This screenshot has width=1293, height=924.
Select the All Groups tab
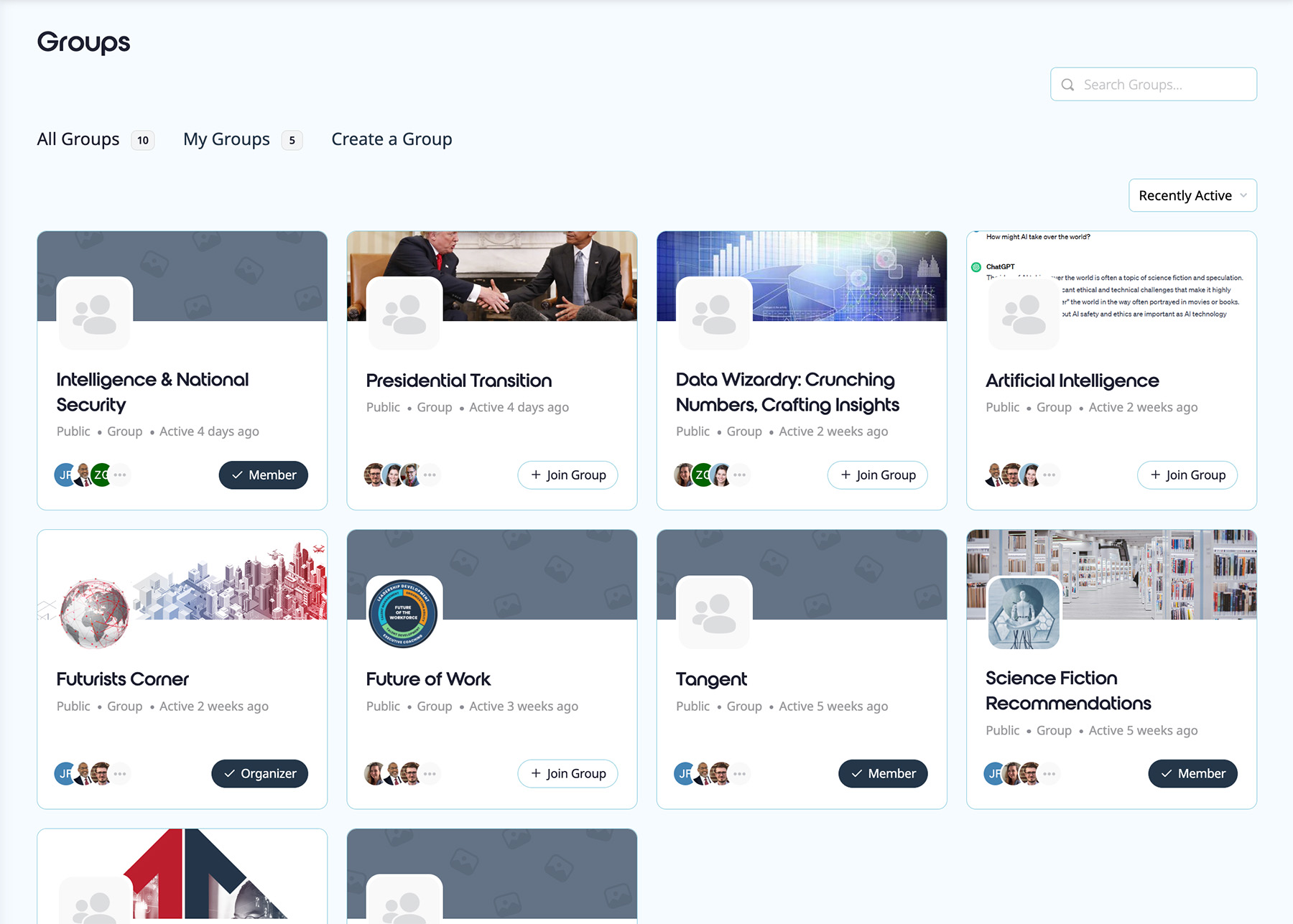click(x=78, y=139)
